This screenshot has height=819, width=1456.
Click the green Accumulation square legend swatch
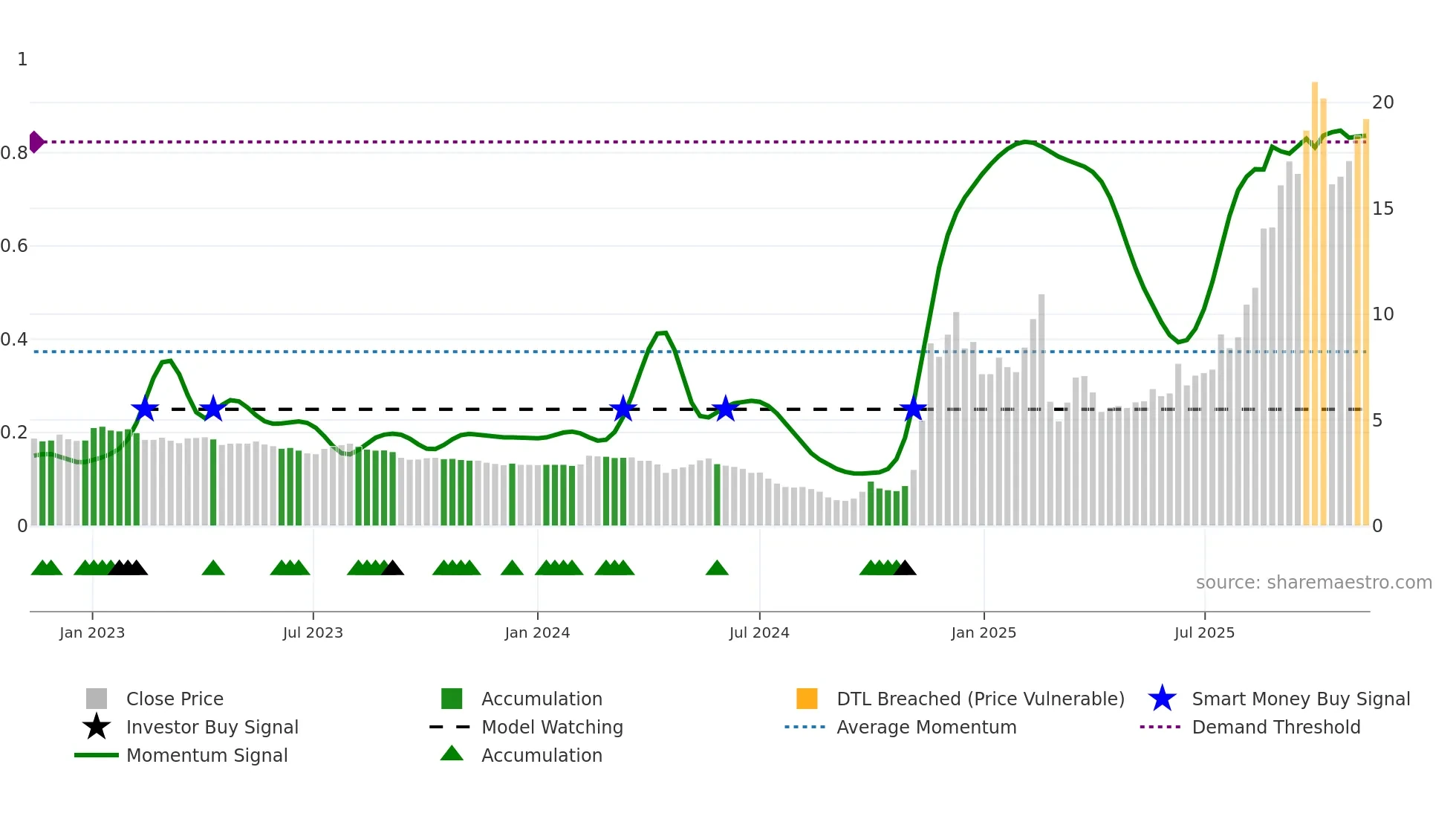tap(452, 699)
